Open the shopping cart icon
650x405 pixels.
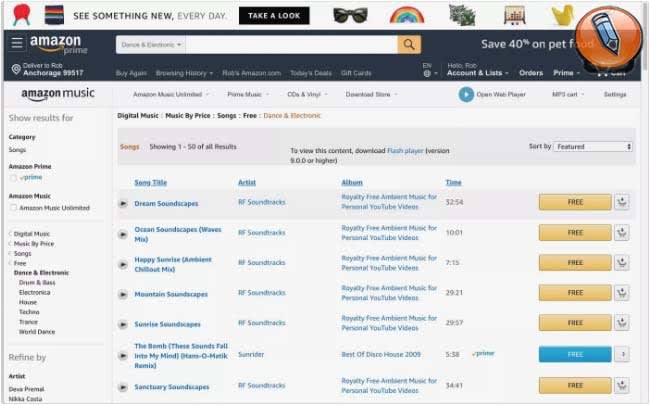[602, 73]
